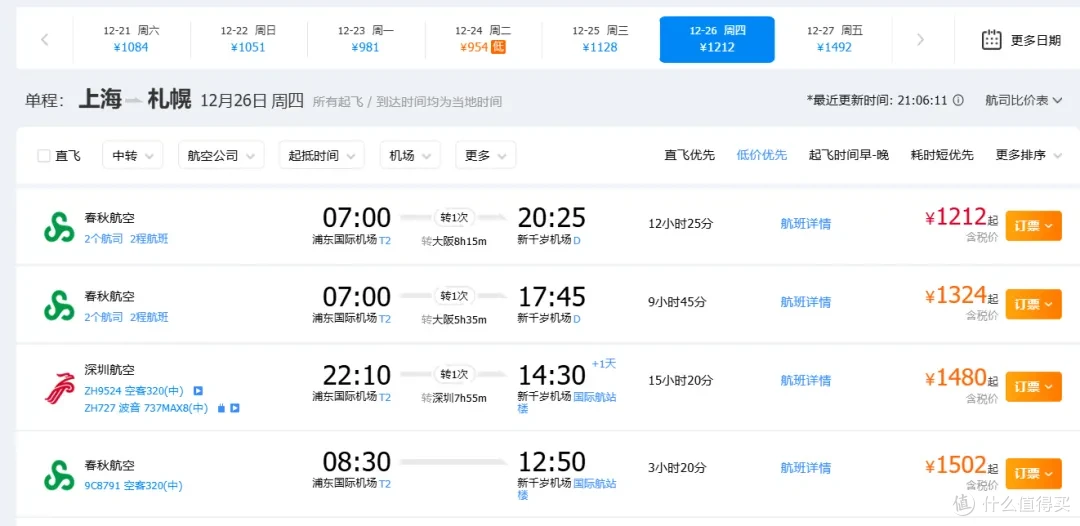Click 08:30 departure time
Viewport: 1080px width, 526px height.
[357, 462]
